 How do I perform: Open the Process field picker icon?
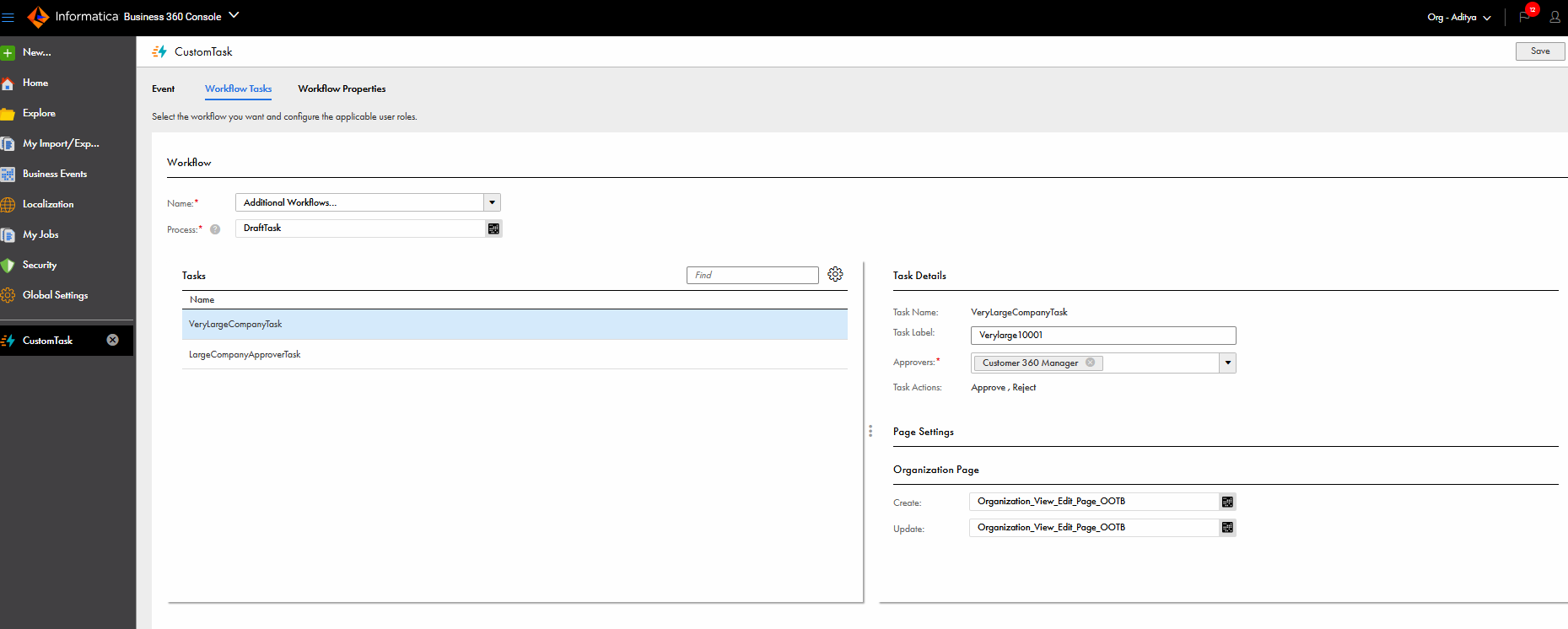point(493,228)
